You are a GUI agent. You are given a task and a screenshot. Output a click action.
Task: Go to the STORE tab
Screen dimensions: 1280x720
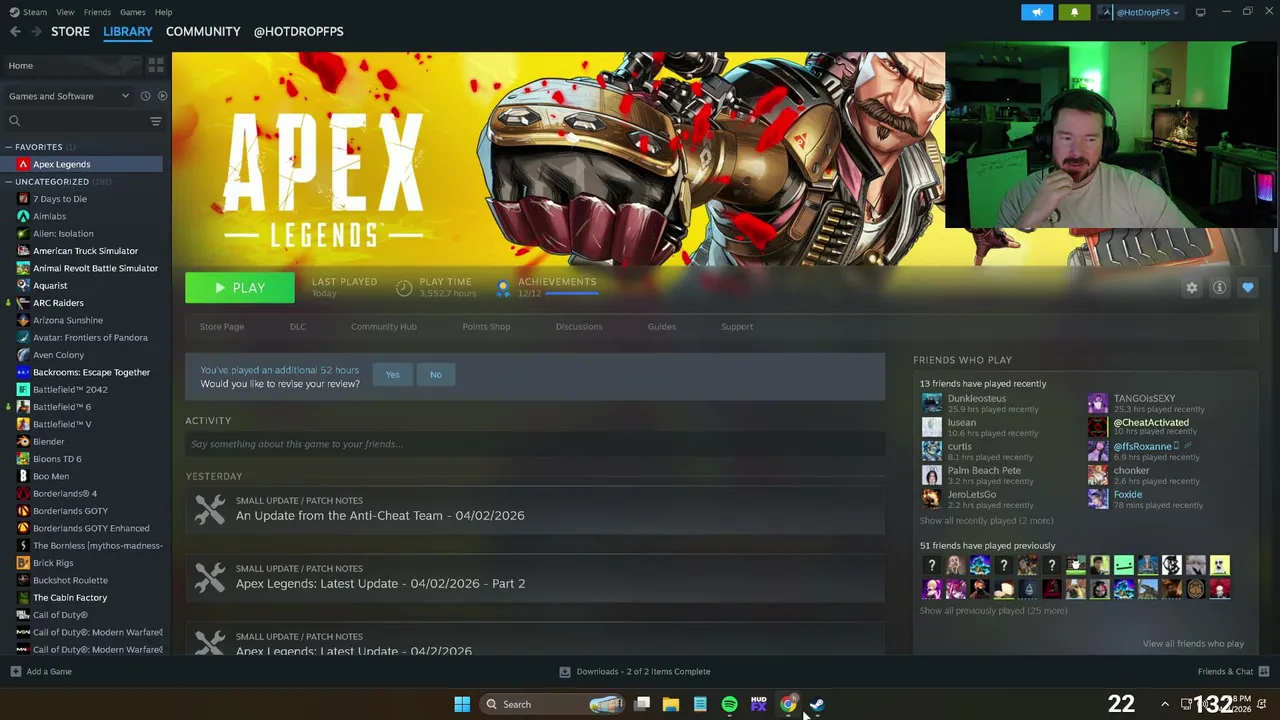click(x=70, y=31)
